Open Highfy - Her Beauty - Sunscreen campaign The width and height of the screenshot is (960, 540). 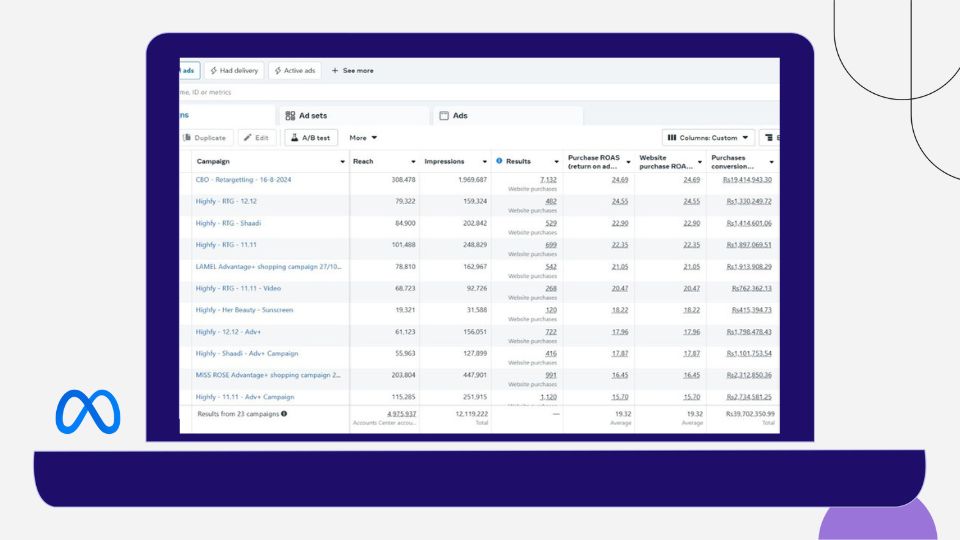tap(244, 310)
